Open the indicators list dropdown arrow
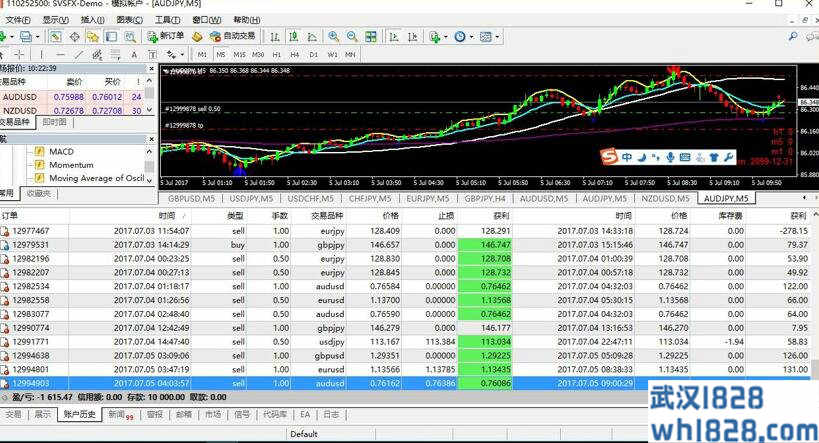 pyautogui.click(x=447, y=37)
